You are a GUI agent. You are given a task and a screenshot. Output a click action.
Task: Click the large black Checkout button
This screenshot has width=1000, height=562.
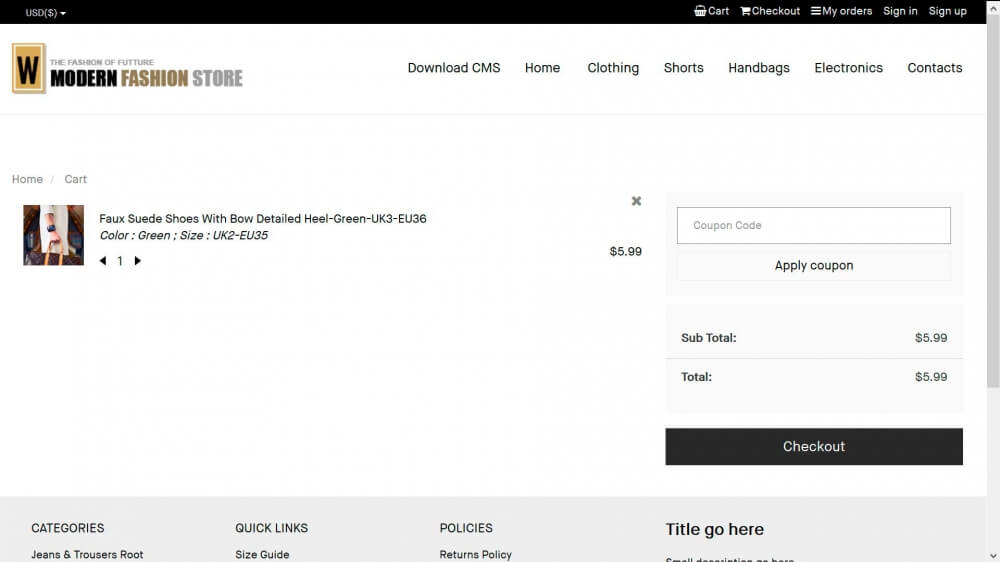[814, 447]
